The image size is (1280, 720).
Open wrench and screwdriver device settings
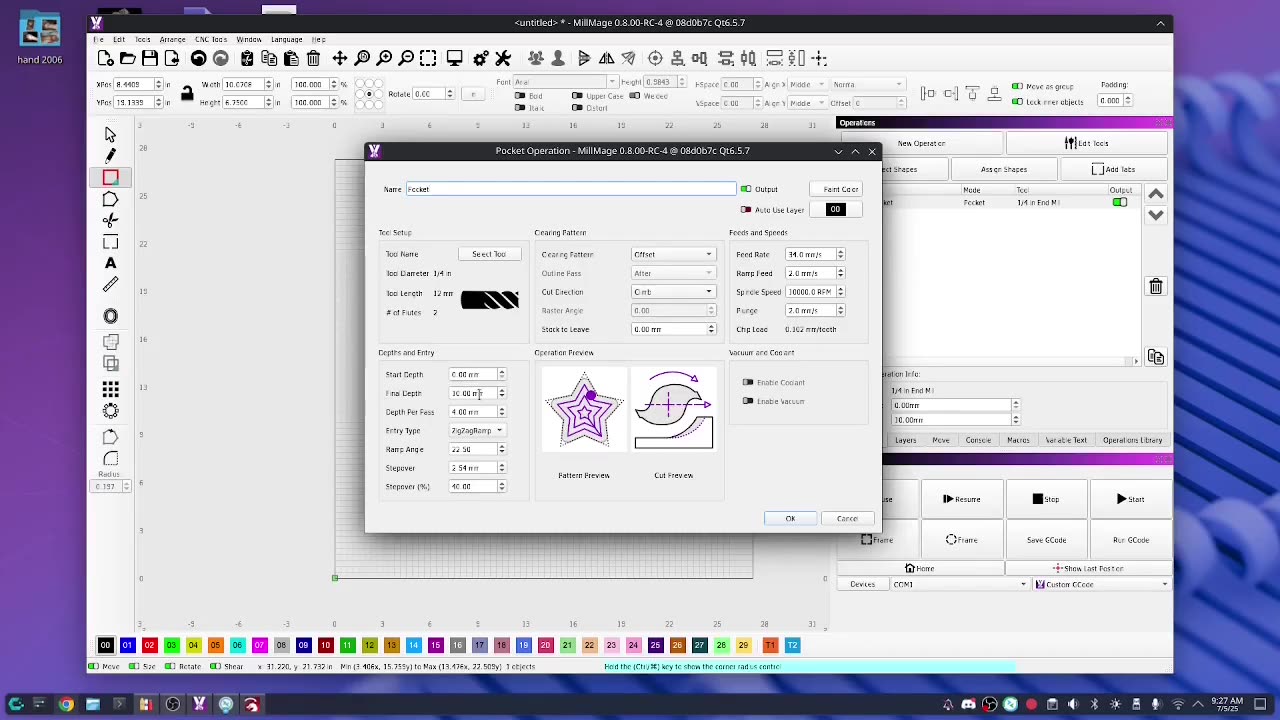pyautogui.click(x=503, y=59)
